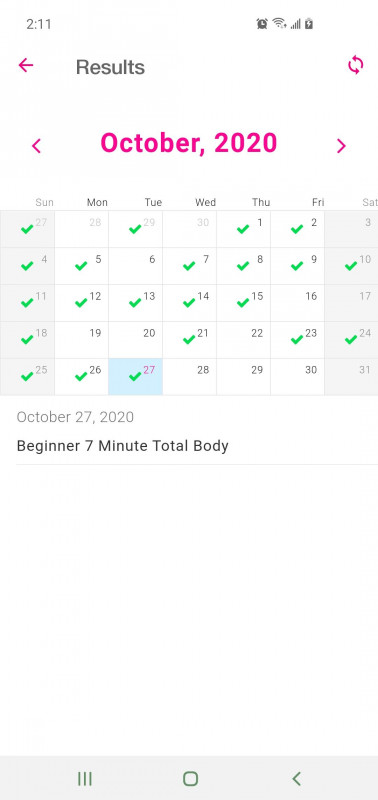Click the October, 2020 month title
The height and width of the screenshot is (800, 378).
point(189,143)
